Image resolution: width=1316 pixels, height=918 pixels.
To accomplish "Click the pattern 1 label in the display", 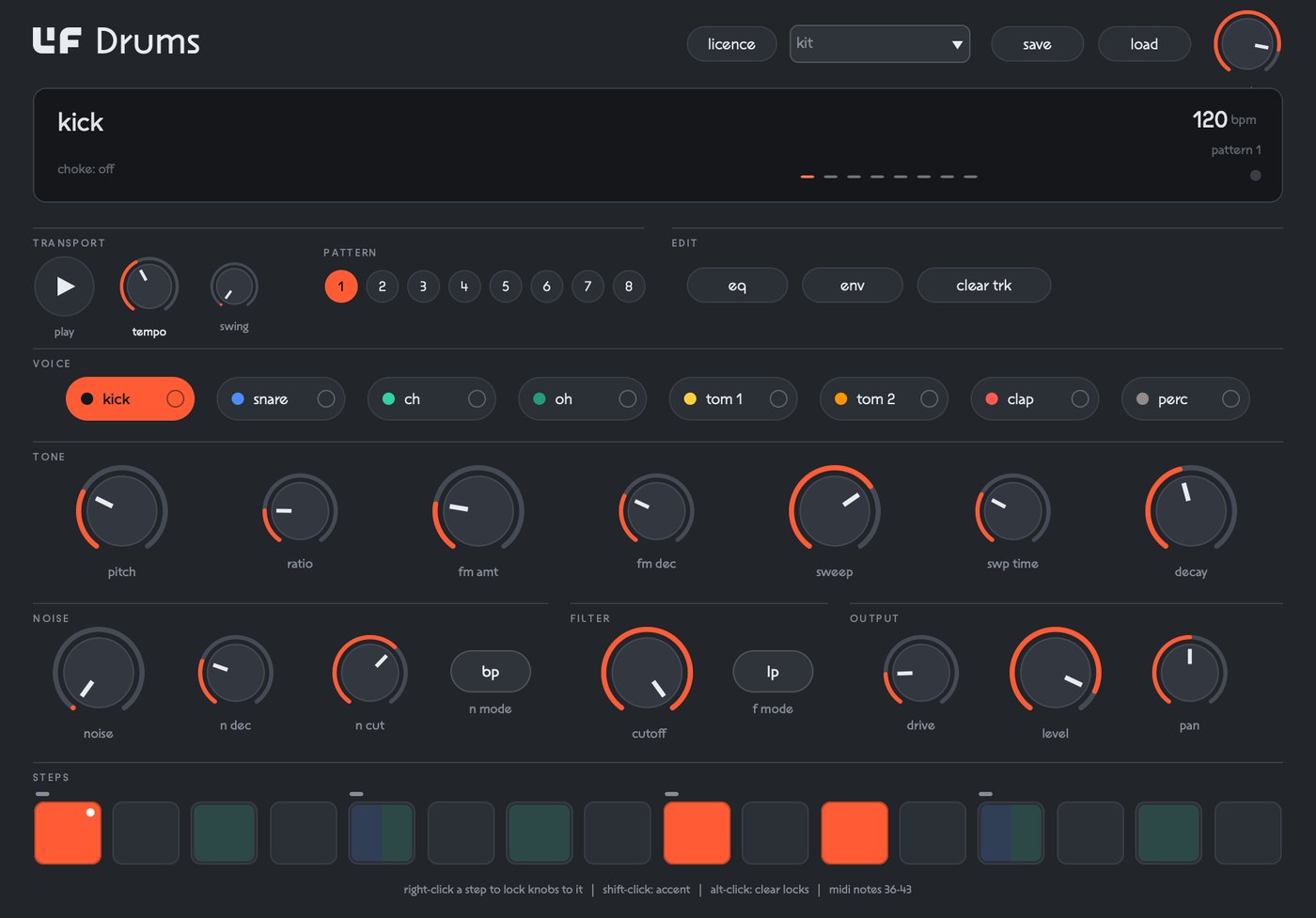I will click(1236, 150).
